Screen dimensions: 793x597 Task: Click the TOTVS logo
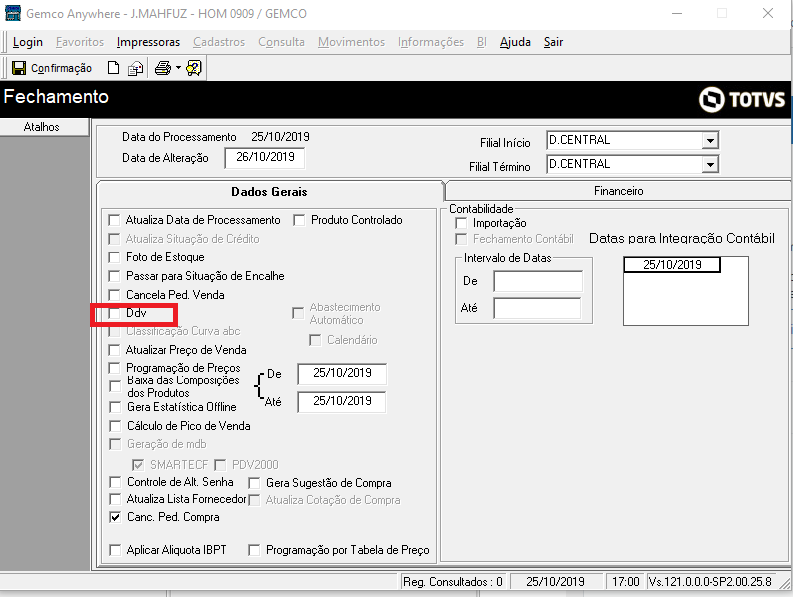(x=742, y=99)
